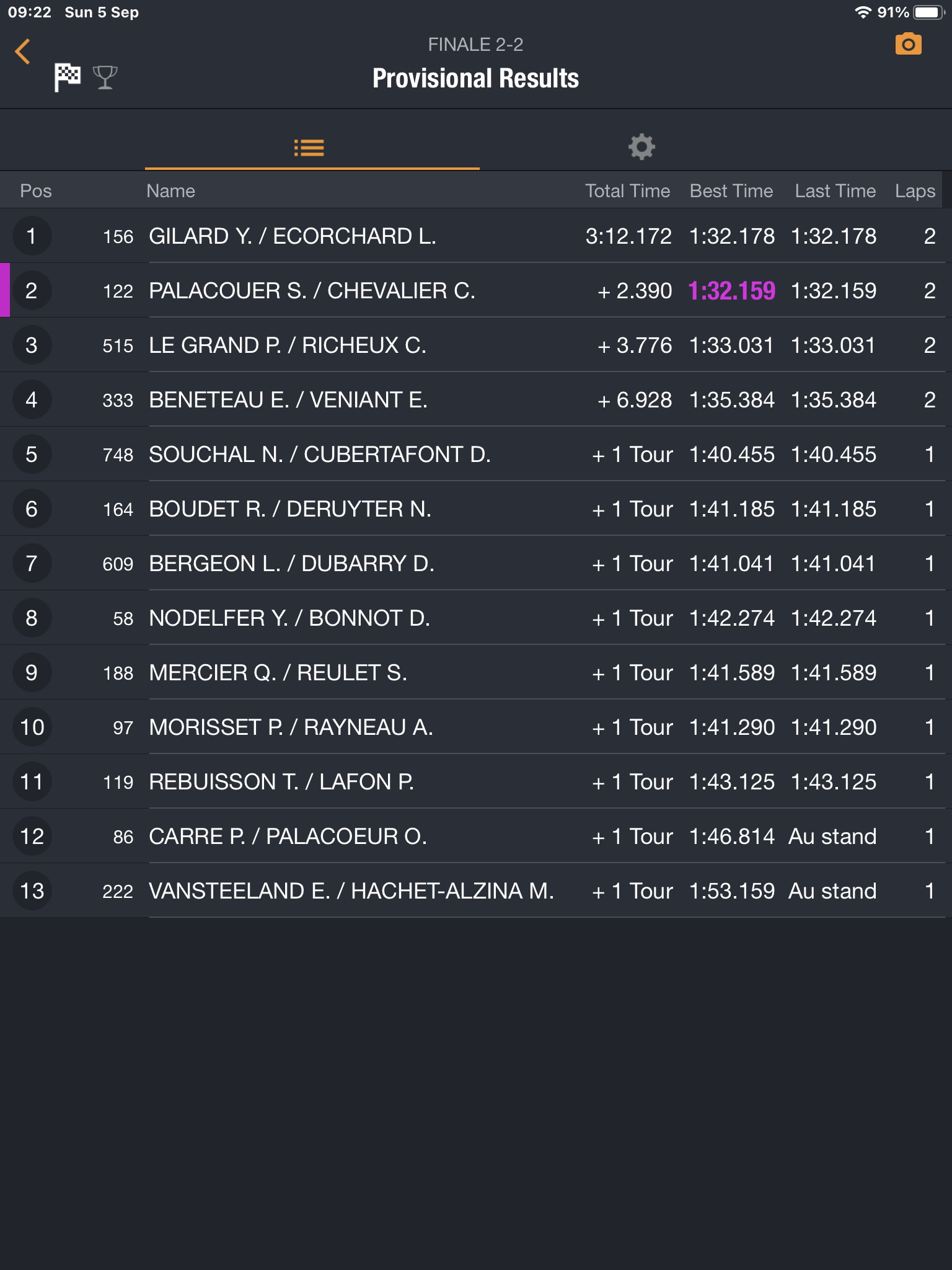Select the Total Time column header
952x1270 pixels.
click(x=627, y=191)
